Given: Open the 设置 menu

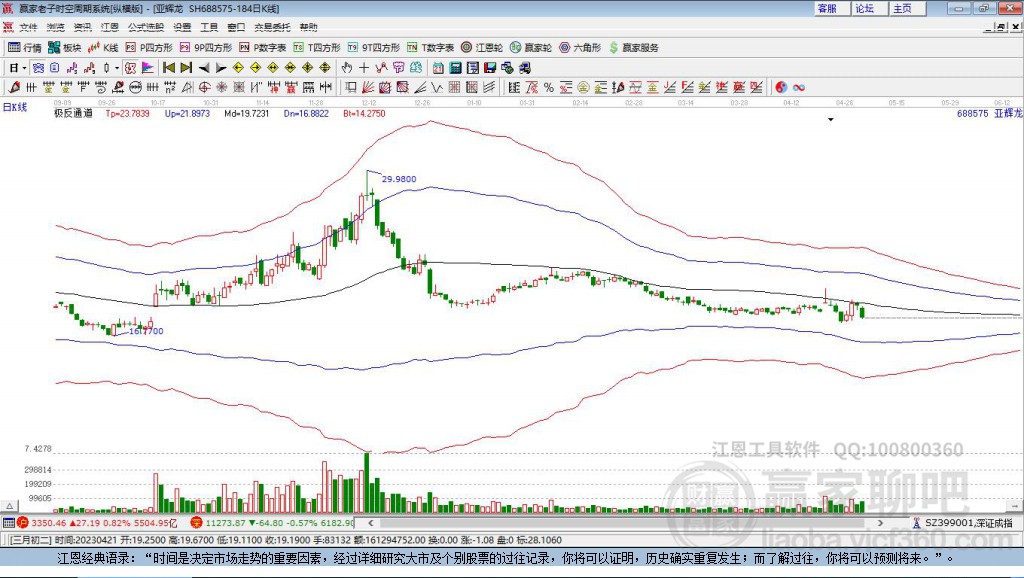Looking at the screenshot, I should pyautogui.click(x=182, y=27).
